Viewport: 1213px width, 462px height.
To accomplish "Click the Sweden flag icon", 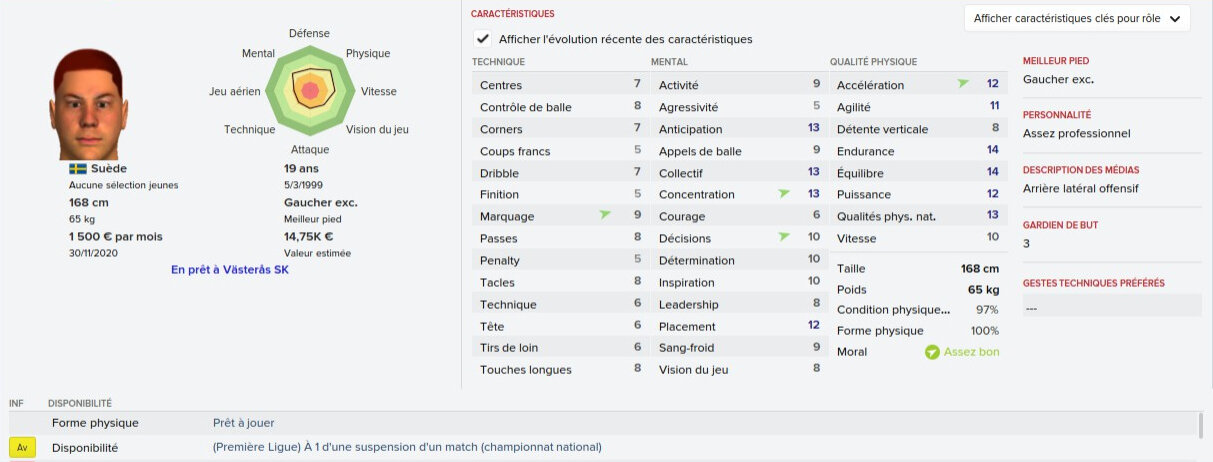I will (x=77, y=169).
